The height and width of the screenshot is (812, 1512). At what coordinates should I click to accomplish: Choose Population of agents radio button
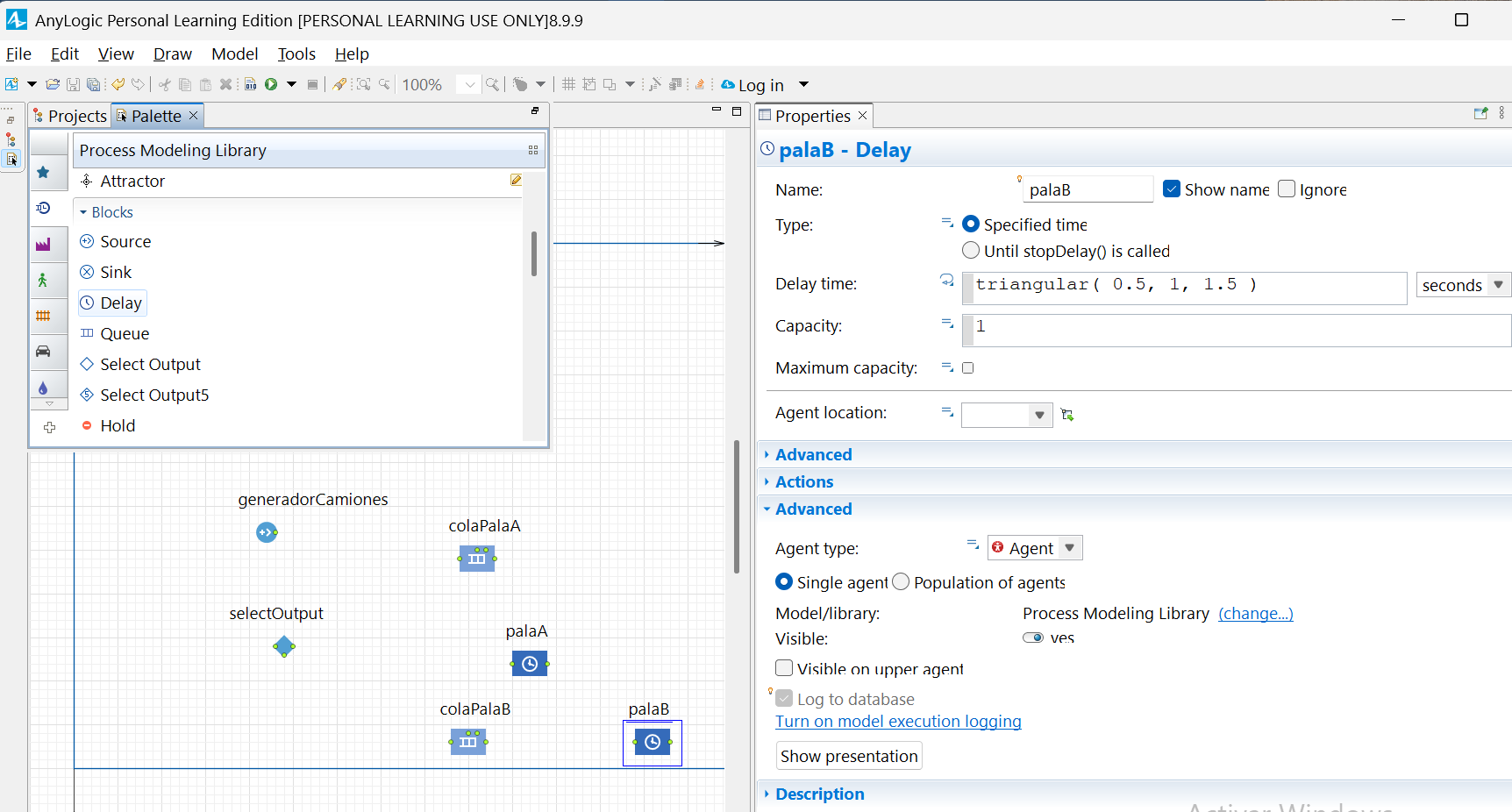[901, 582]
